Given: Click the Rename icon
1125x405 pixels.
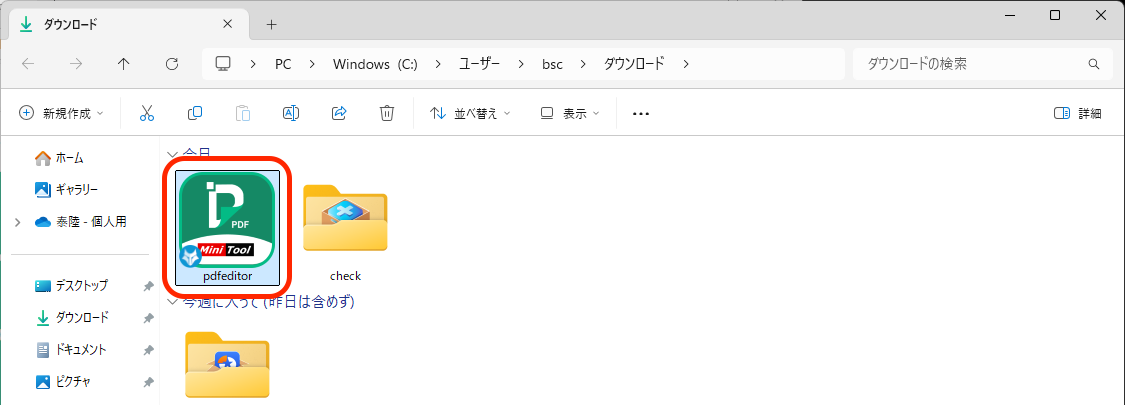Looking at the screenshot, I should [x=291, y=113].
